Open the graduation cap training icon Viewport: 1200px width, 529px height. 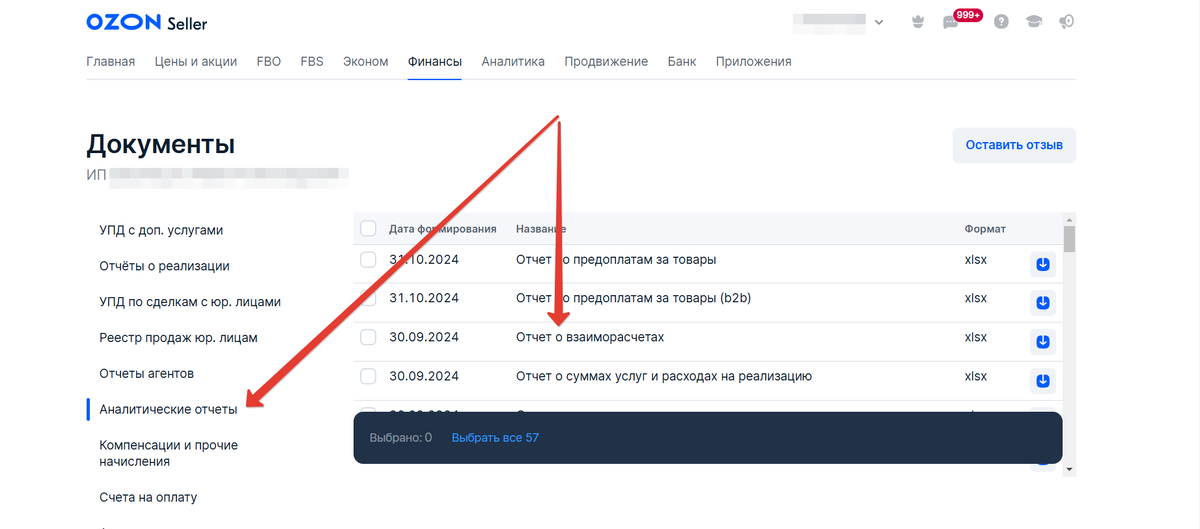coord(1034,22)
